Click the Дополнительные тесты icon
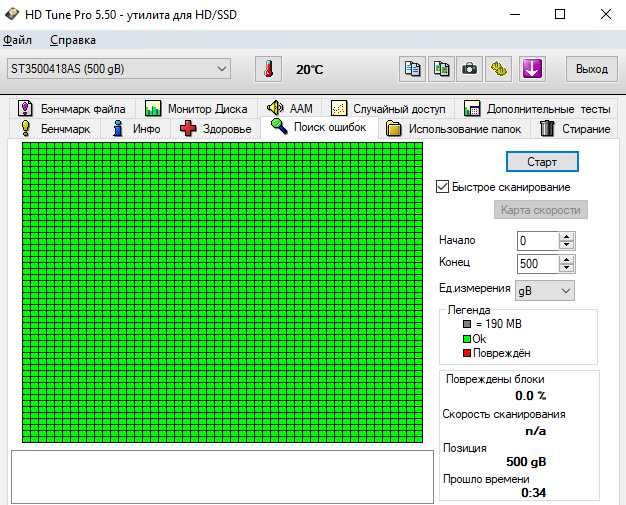The image size is (626, 505). pyautogui.click(x=472, y=108)
